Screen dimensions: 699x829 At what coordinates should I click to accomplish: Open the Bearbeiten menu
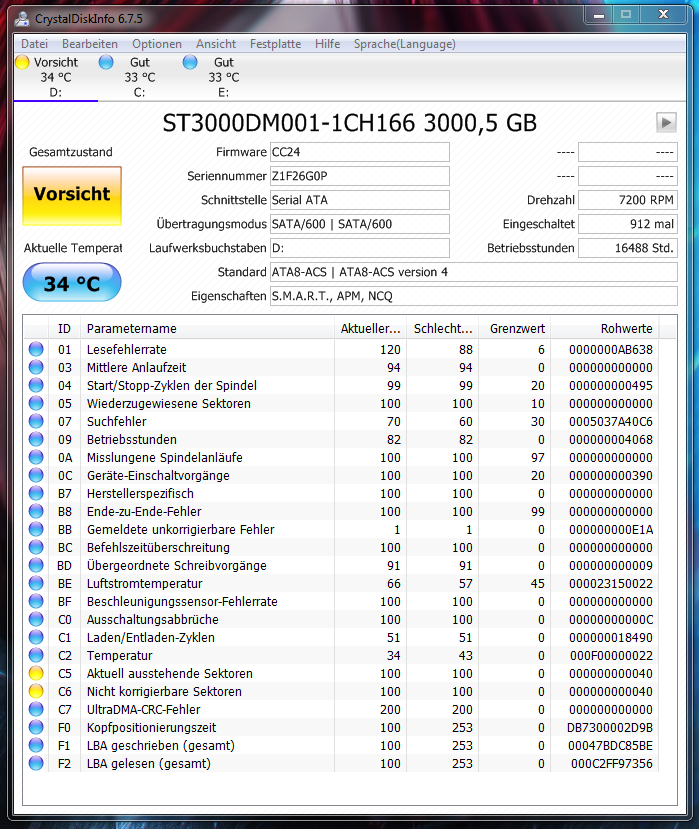click(90, 44)
